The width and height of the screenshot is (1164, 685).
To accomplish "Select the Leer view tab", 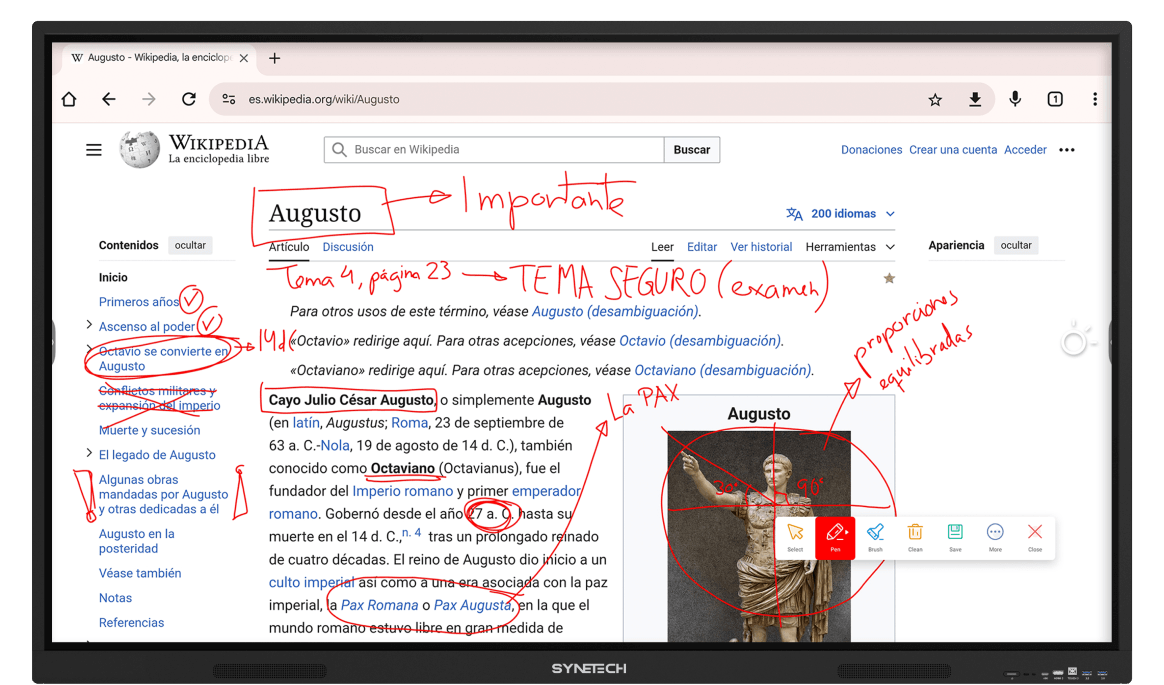I will (662, 247).
